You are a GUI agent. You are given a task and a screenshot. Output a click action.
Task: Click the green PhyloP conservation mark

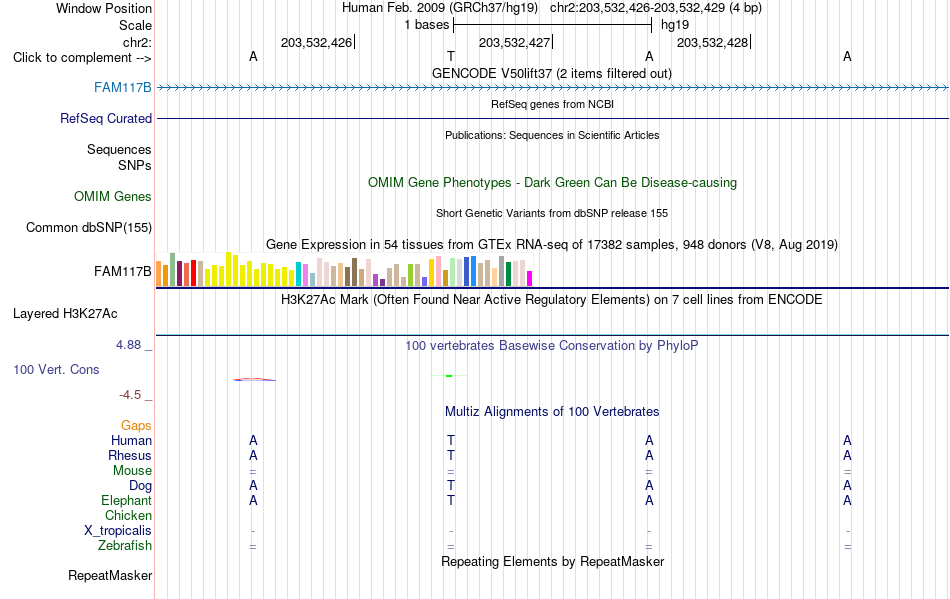[449, 376]
